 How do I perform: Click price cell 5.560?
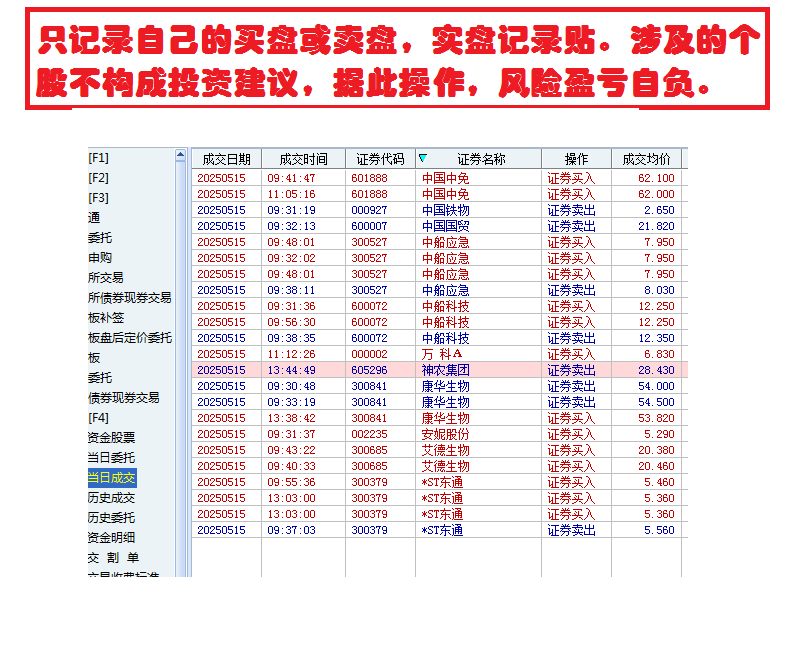(659, 531)
